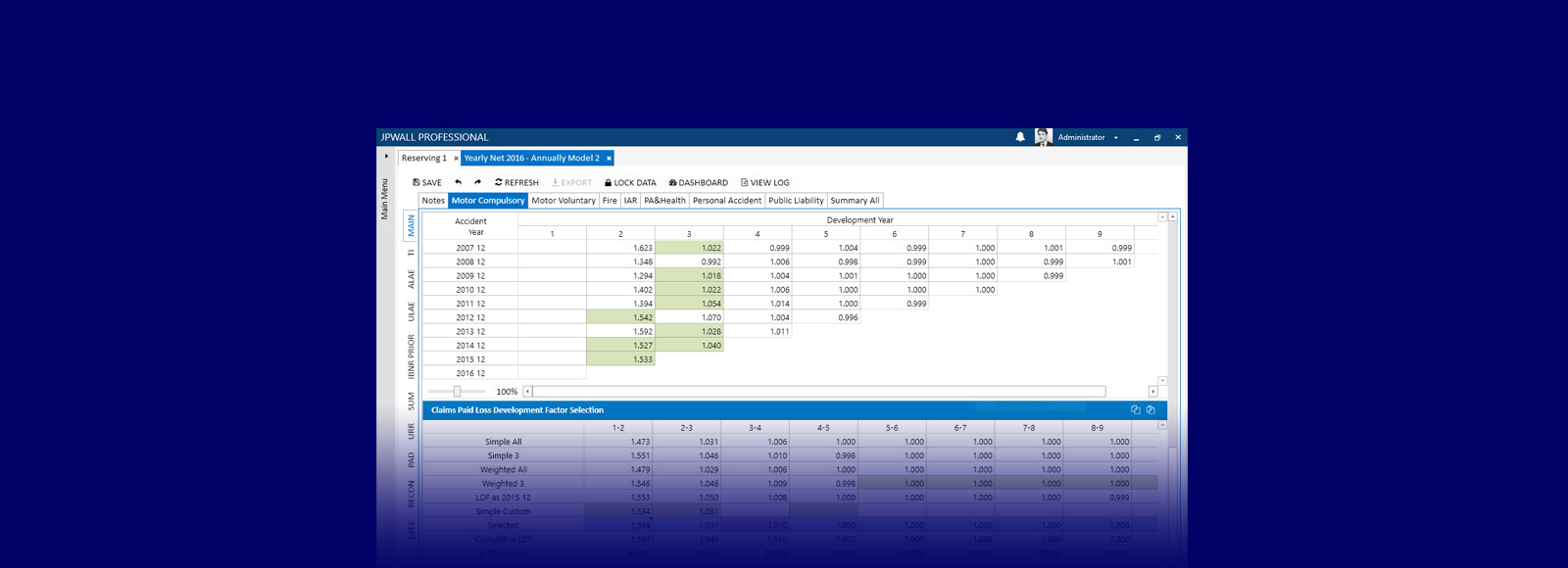Click the left collapse arrow at top-right of the triangle grid
1568x568 pixels.
tap(1162, 216)
